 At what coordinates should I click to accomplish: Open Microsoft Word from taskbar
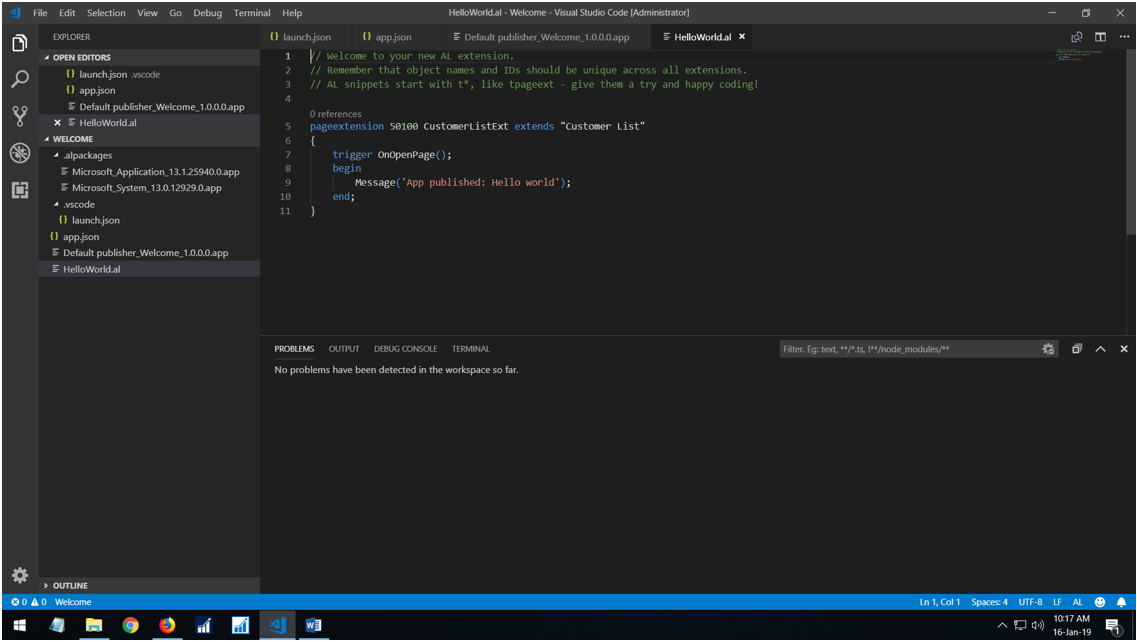[x=313, y=625]
